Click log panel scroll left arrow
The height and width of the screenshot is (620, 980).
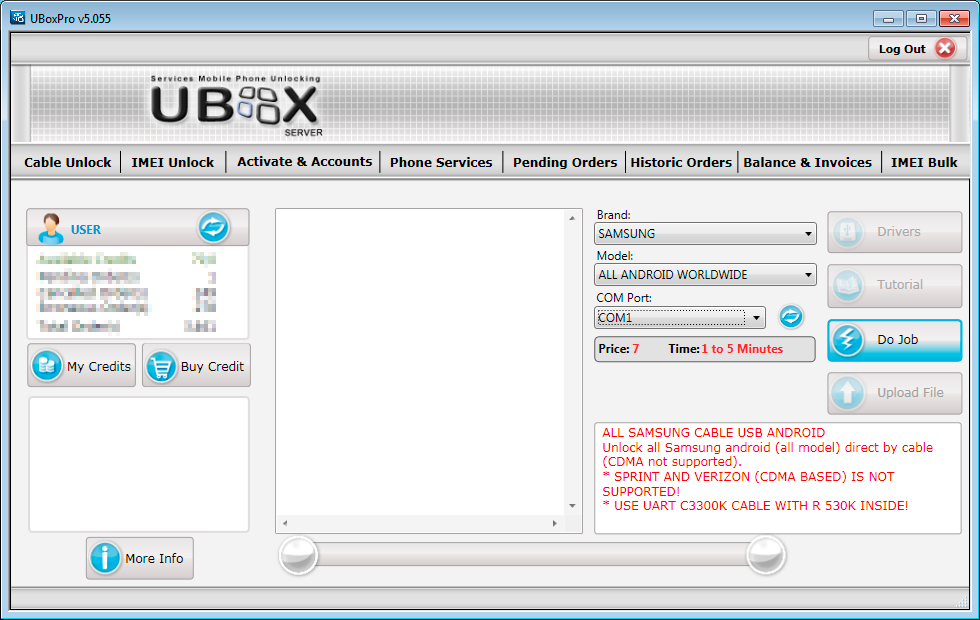point(285,523)
